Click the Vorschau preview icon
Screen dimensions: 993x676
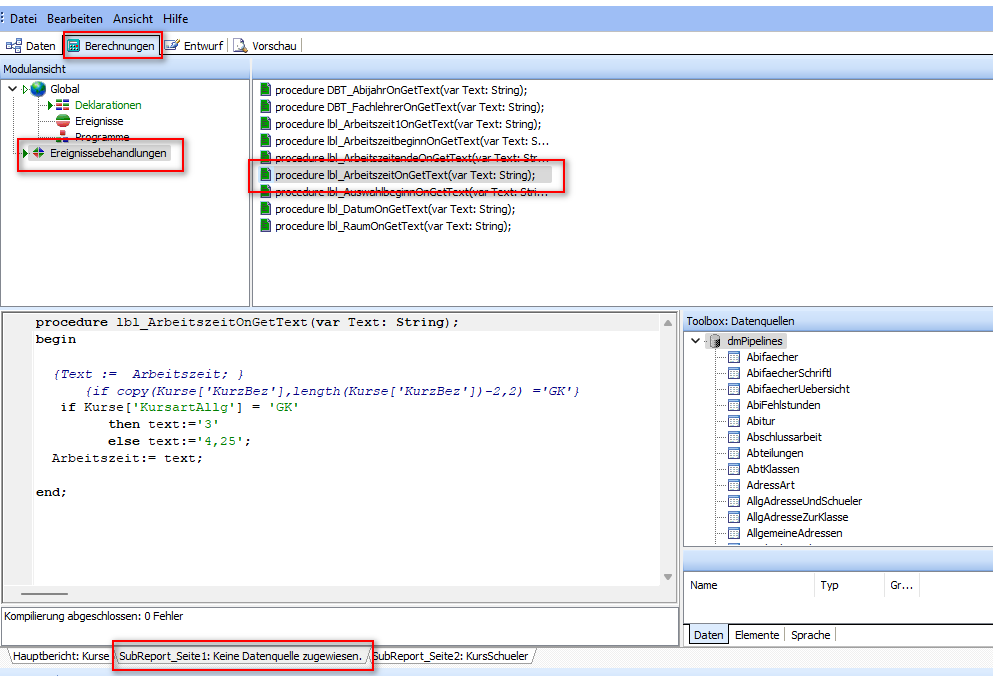click(240, 46)
